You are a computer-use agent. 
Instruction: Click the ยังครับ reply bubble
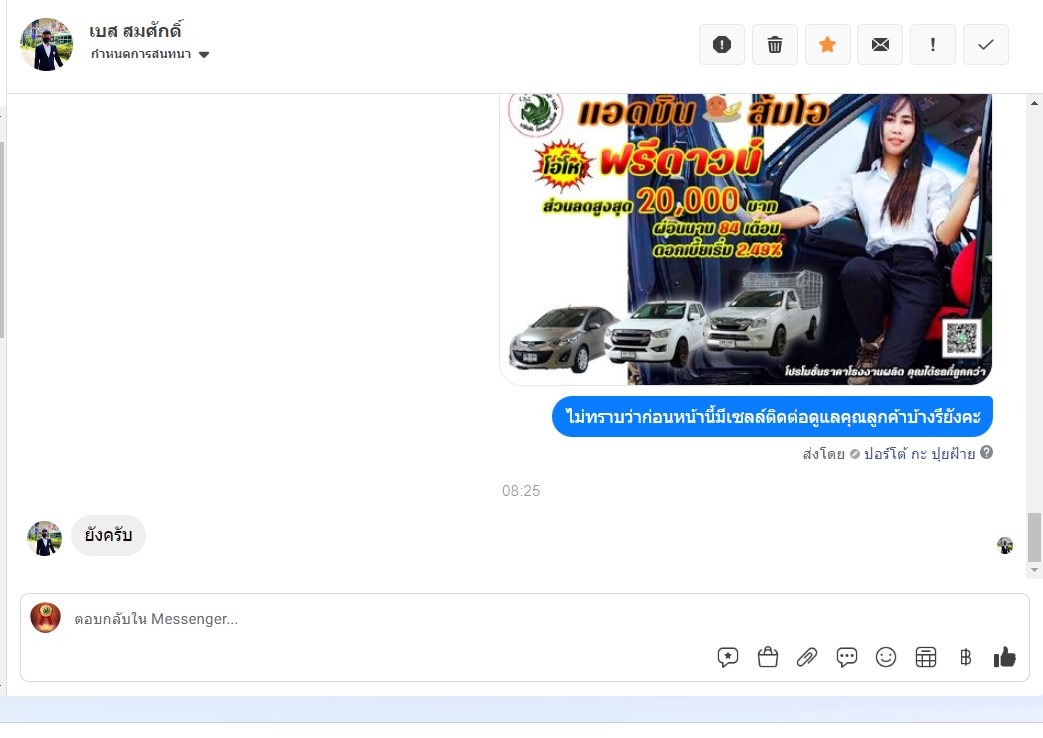(108, 535)
